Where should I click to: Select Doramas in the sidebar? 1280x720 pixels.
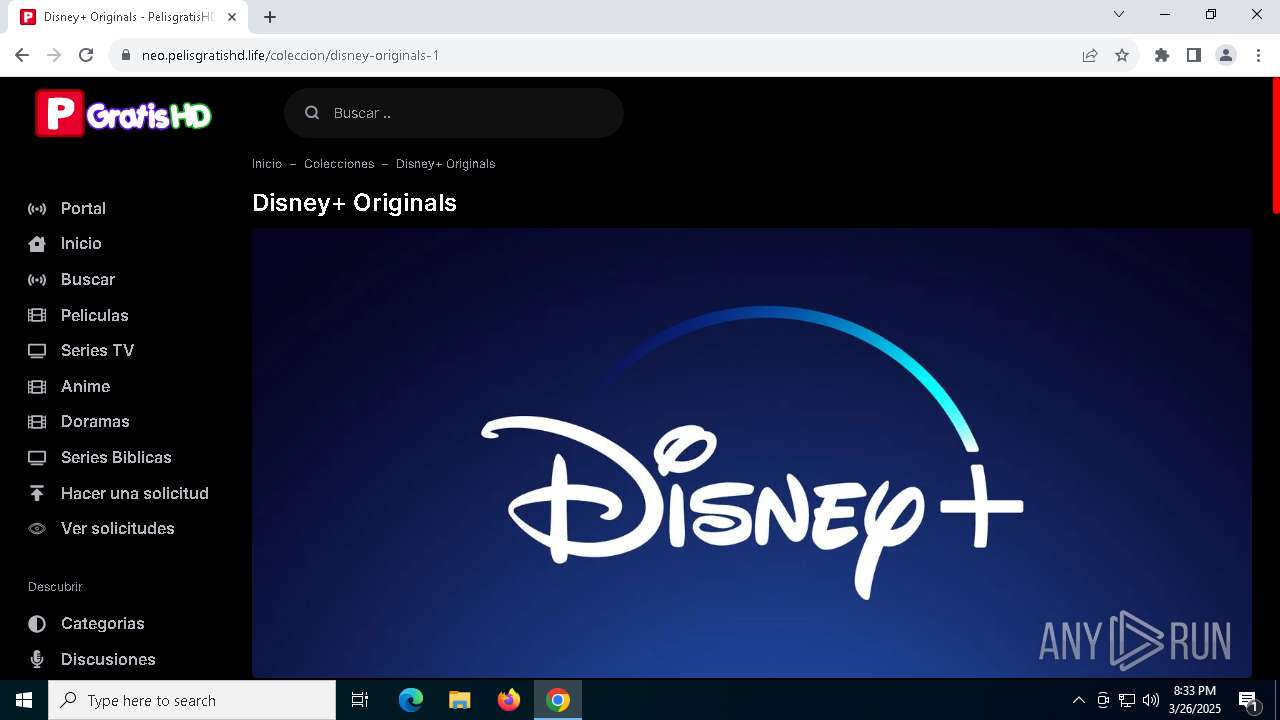pos(95,422)
